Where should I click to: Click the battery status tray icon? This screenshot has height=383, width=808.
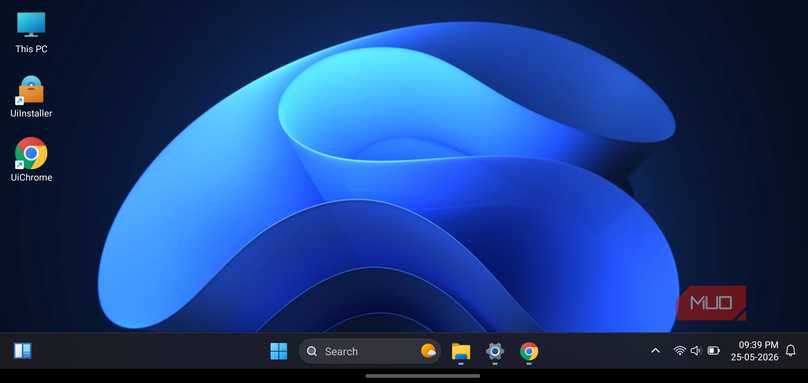click(713, 351)
